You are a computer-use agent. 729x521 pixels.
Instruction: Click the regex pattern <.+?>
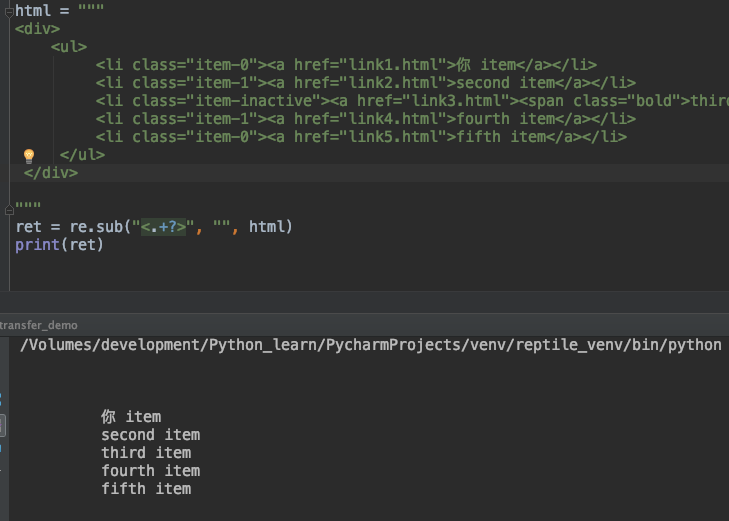point(163,227)
